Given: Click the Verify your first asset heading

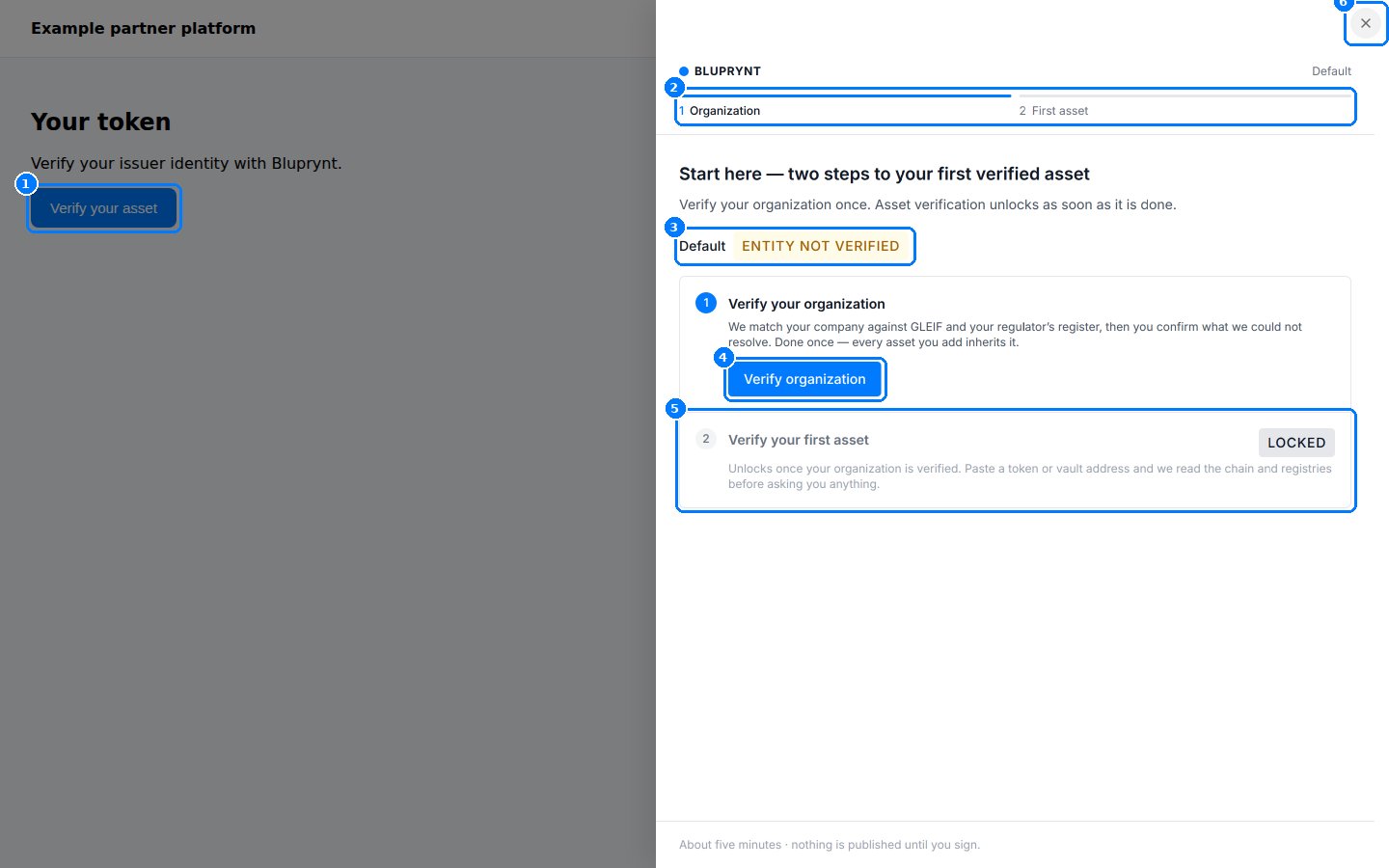Looking at the screenshot, I should pos(798,440).
